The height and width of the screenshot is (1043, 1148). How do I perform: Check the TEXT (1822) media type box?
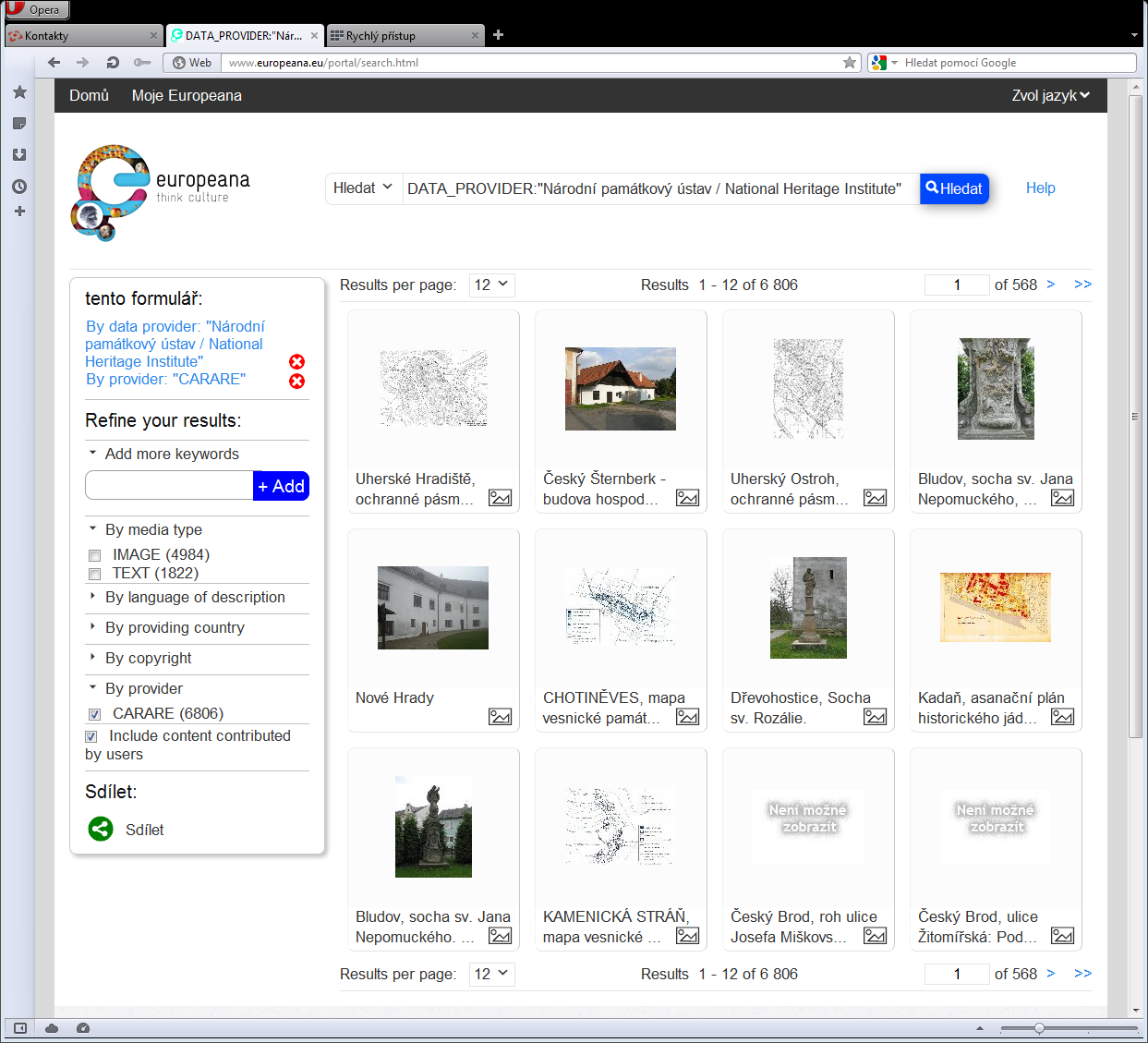pos(94,575)
